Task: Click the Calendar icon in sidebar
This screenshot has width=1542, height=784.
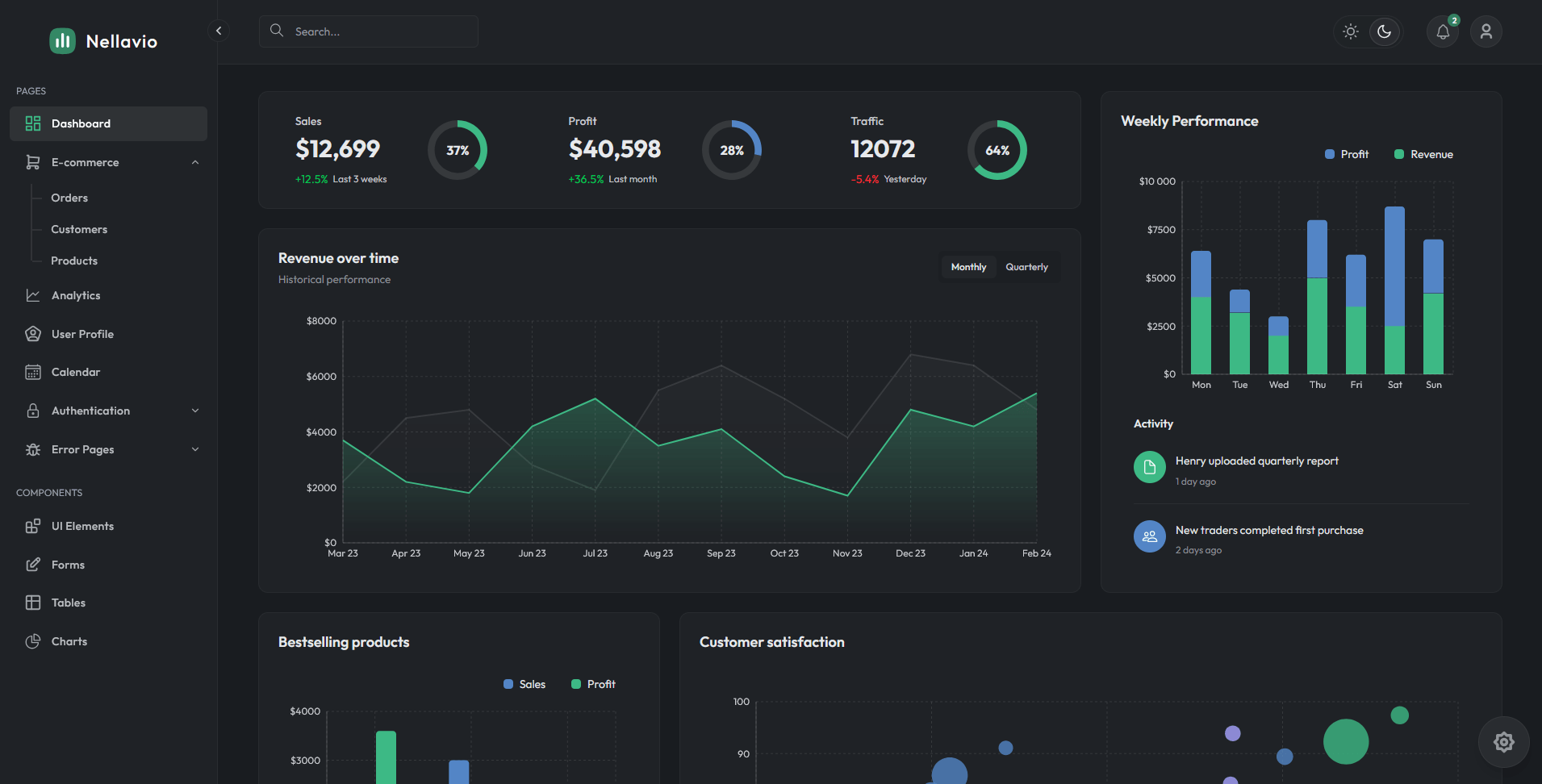Action: (x=33, y=373)
